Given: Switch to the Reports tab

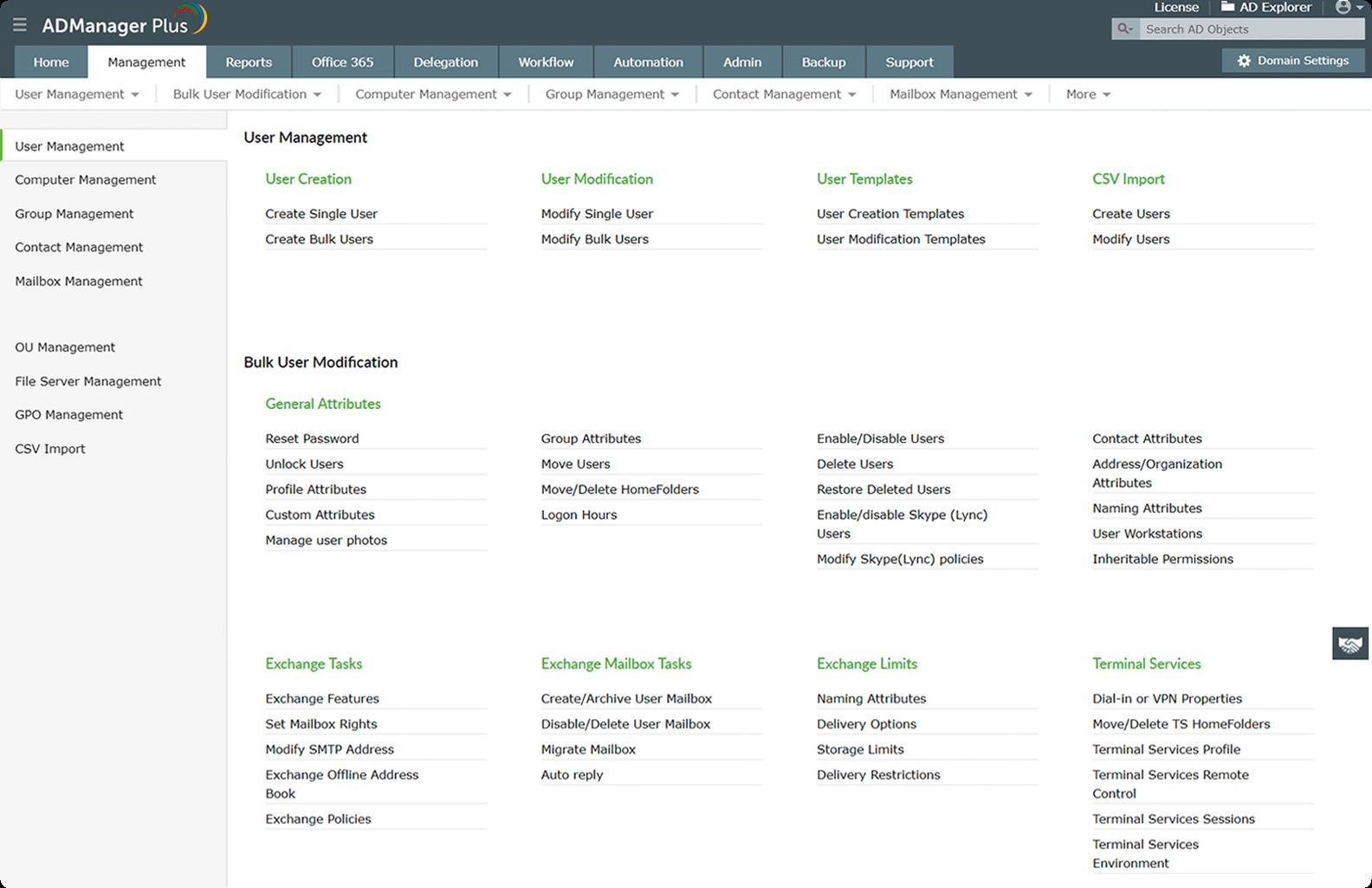Looking at the screenshot, I should pos(249,62).
